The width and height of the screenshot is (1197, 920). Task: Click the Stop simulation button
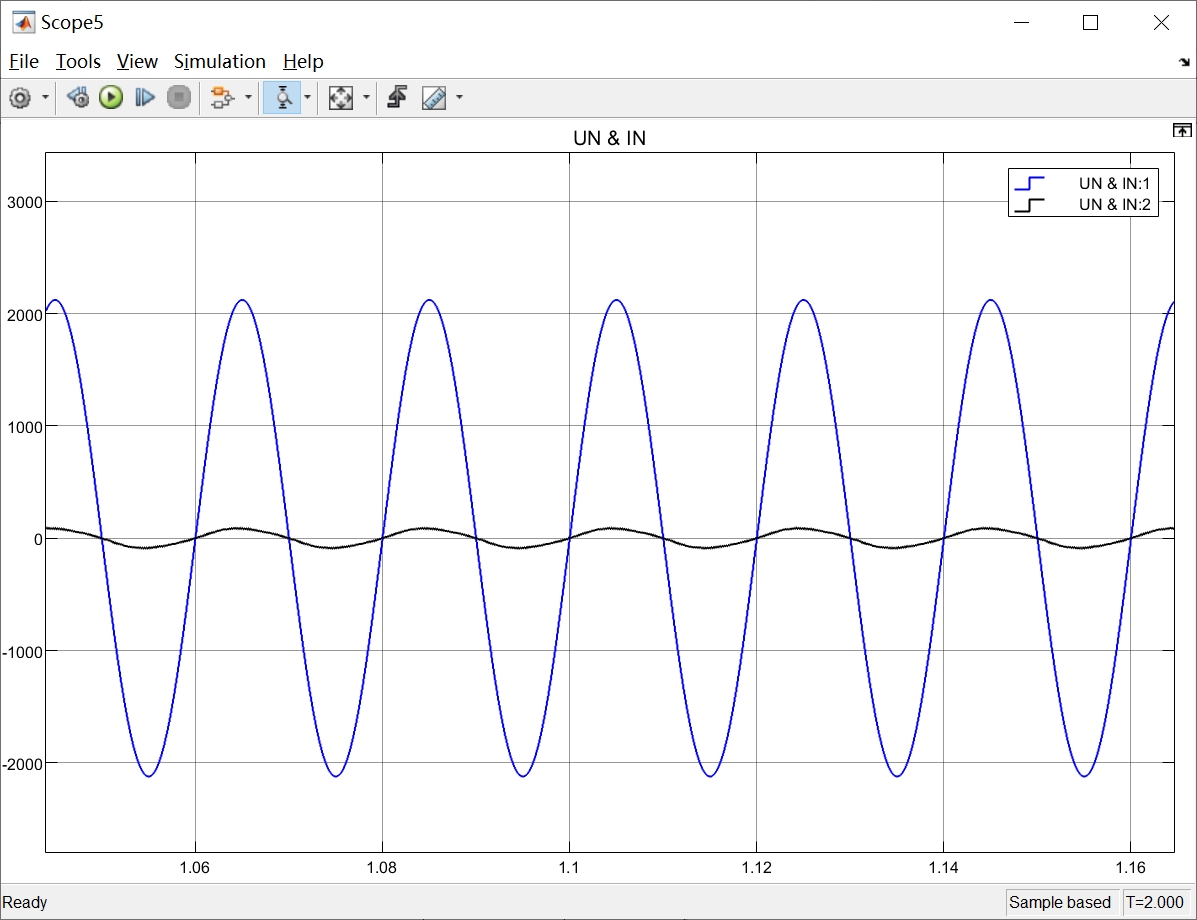point(179,98)
